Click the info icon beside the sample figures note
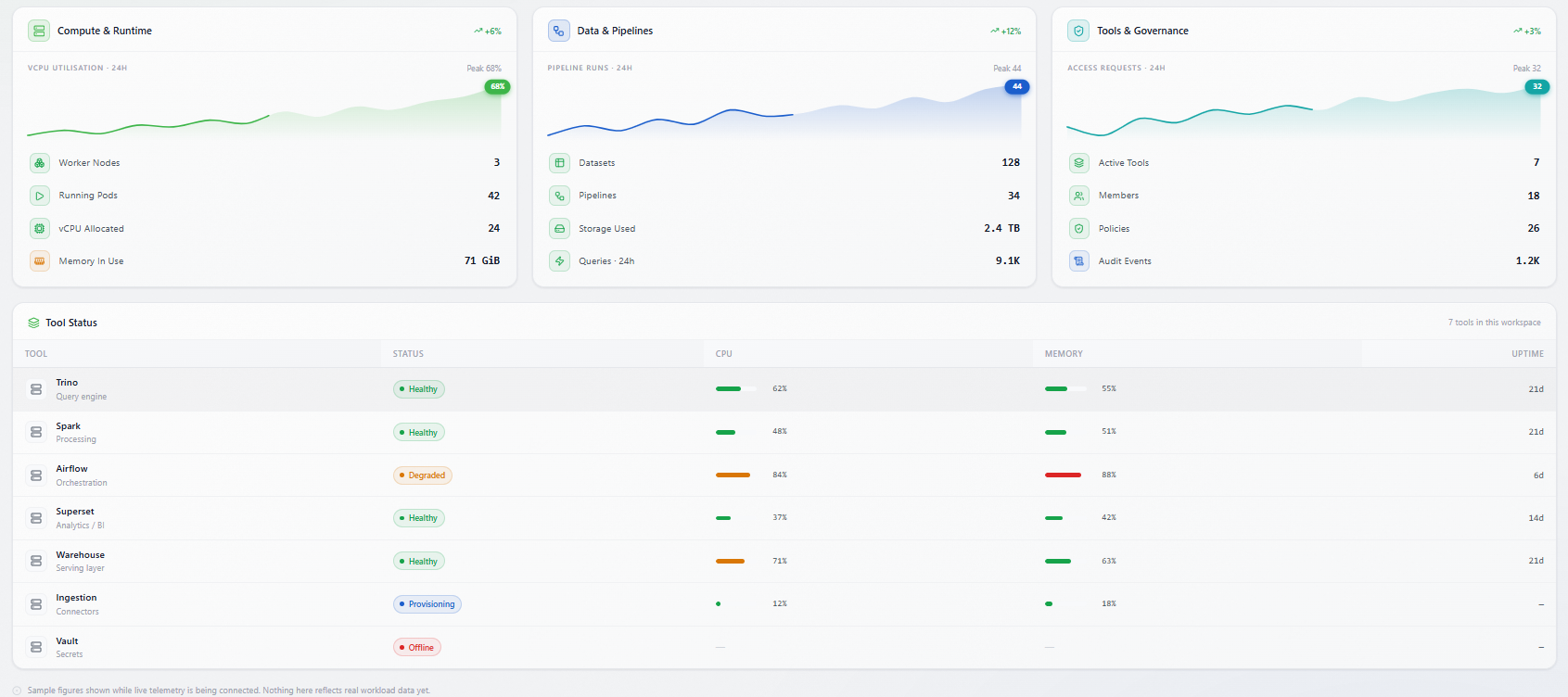The height and width of the screenshot is (697, 1568). (x=17, y=691)
